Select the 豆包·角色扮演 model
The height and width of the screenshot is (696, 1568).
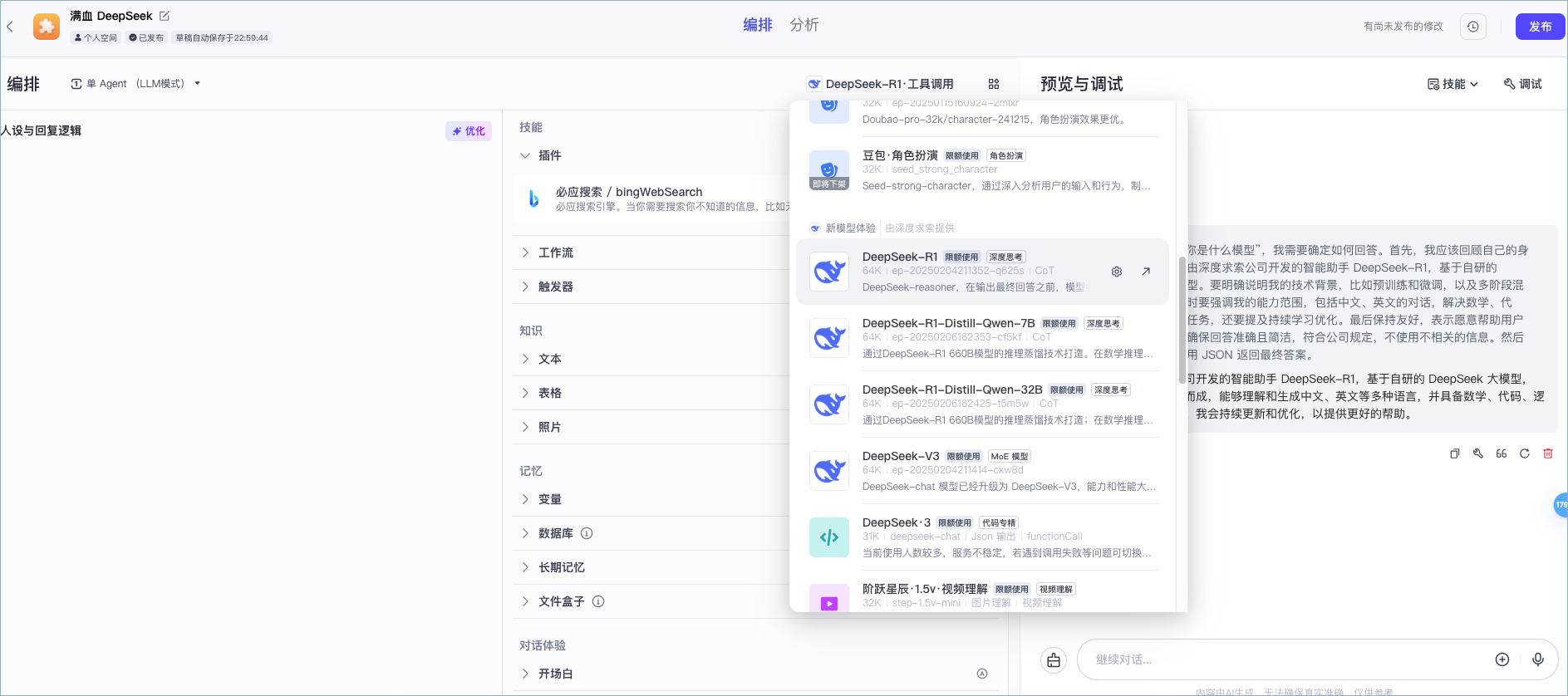coord(982,170)
